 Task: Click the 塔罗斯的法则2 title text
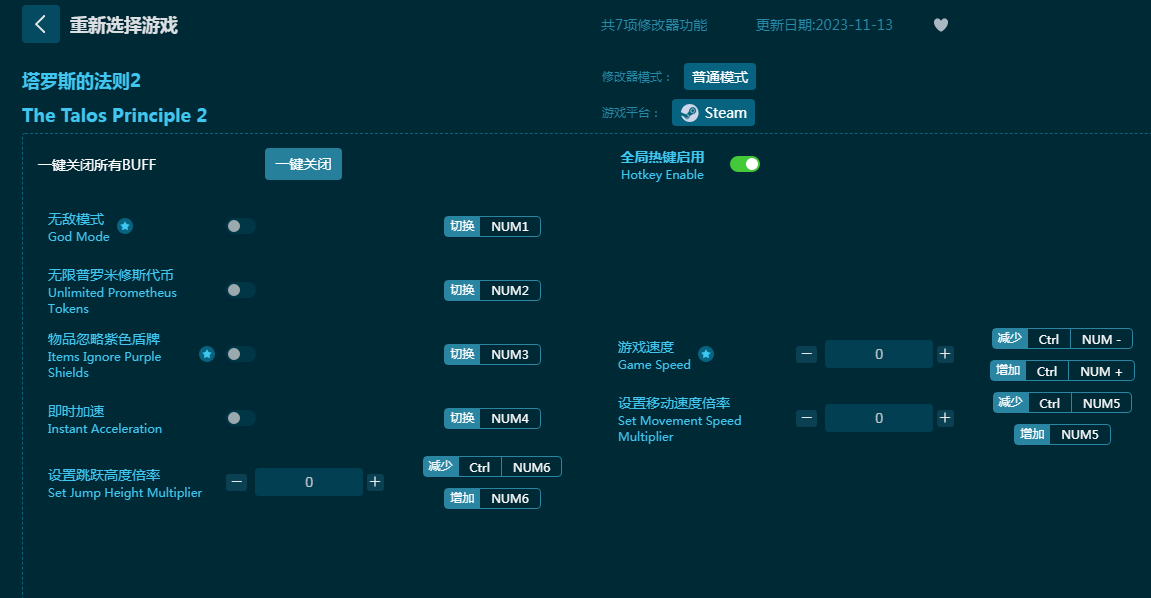(x=81, y=81)
